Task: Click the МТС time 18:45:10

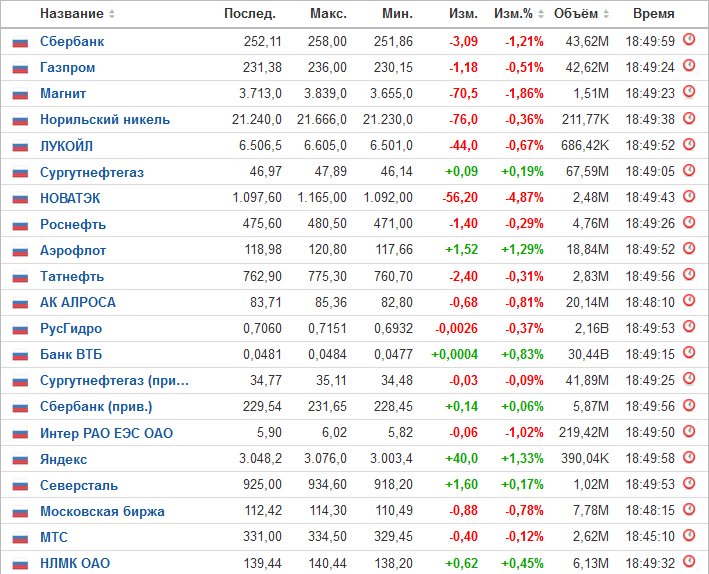Action: tap(650, 537)
